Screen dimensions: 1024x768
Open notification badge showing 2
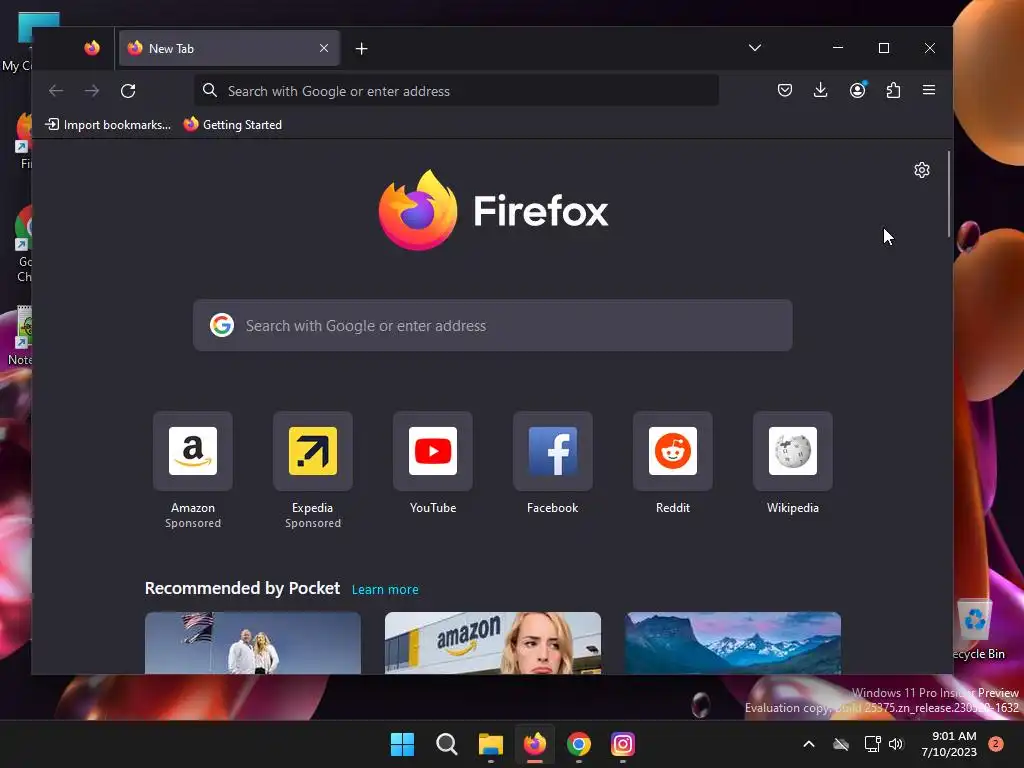point(996,744)
